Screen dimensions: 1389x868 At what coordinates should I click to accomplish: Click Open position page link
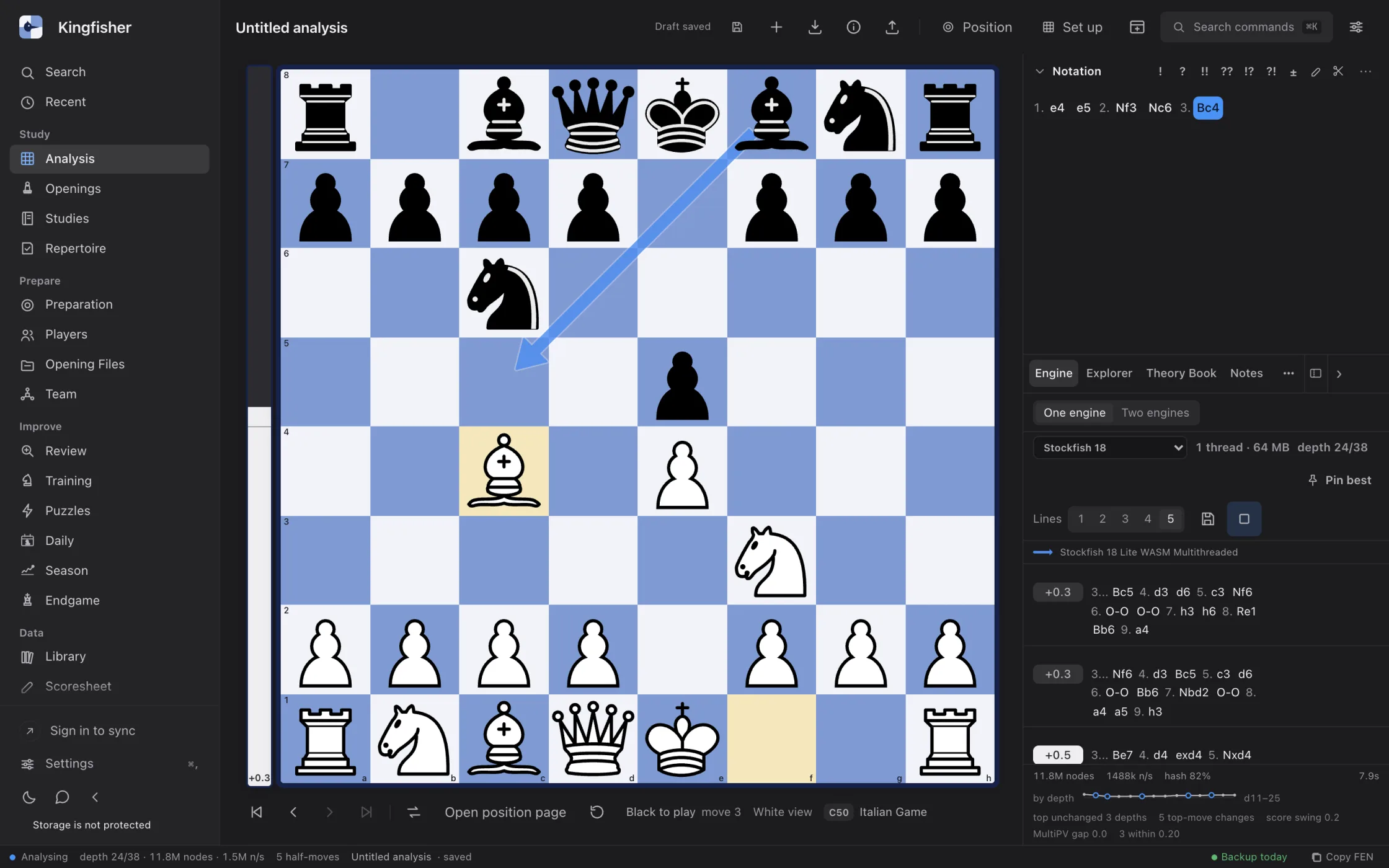click(x=505, y=812)
